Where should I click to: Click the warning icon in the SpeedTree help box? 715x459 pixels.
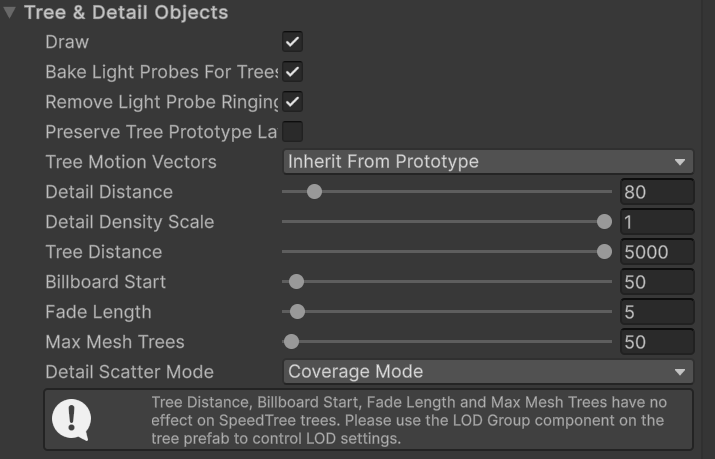[71, 420]
